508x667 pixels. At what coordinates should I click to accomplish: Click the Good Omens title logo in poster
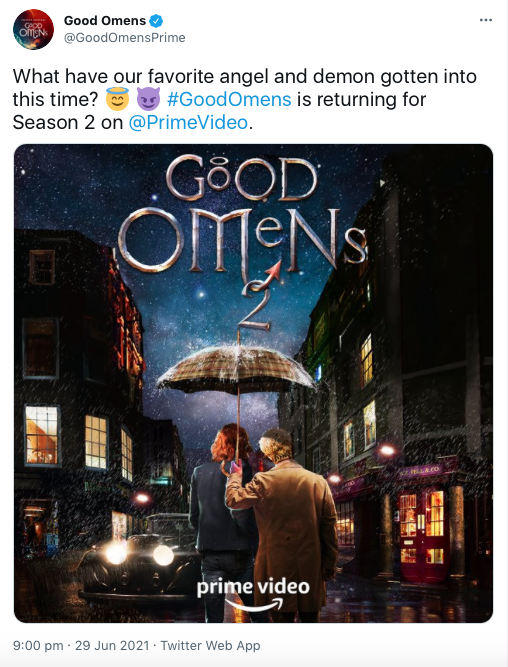pyautogui.click(x=241, y=217)
